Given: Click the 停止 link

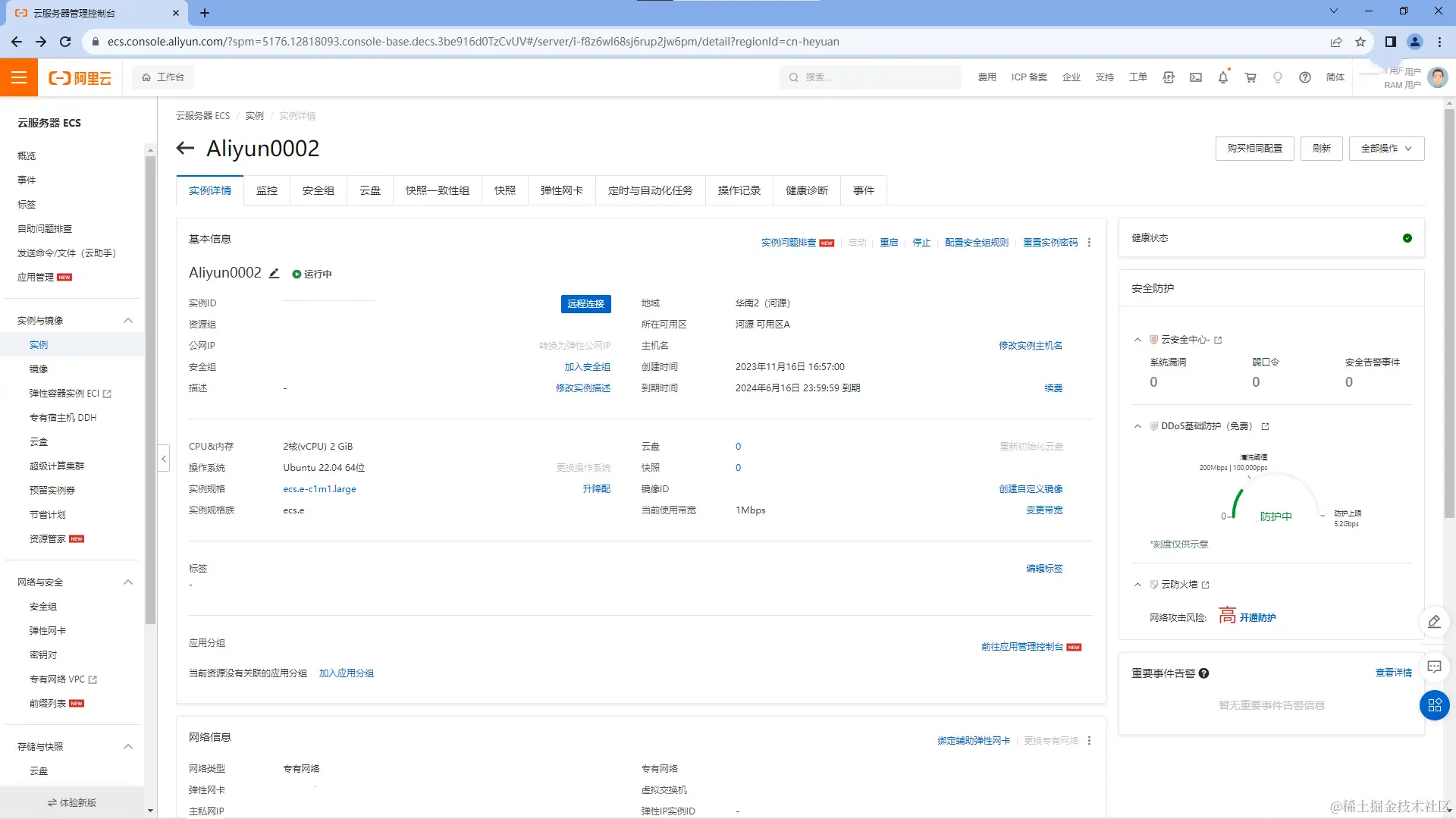Looking at the screenshot, I should pos(921,243).
